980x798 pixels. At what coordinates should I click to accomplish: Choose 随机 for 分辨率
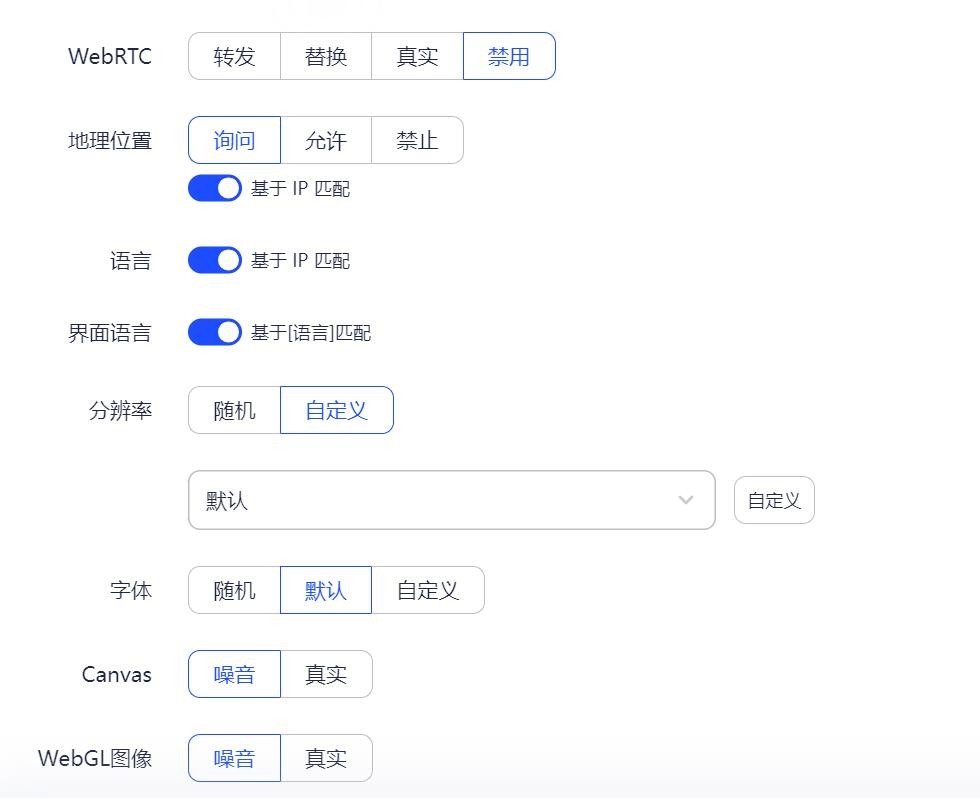pyautogui.click(x=234, y=410)
